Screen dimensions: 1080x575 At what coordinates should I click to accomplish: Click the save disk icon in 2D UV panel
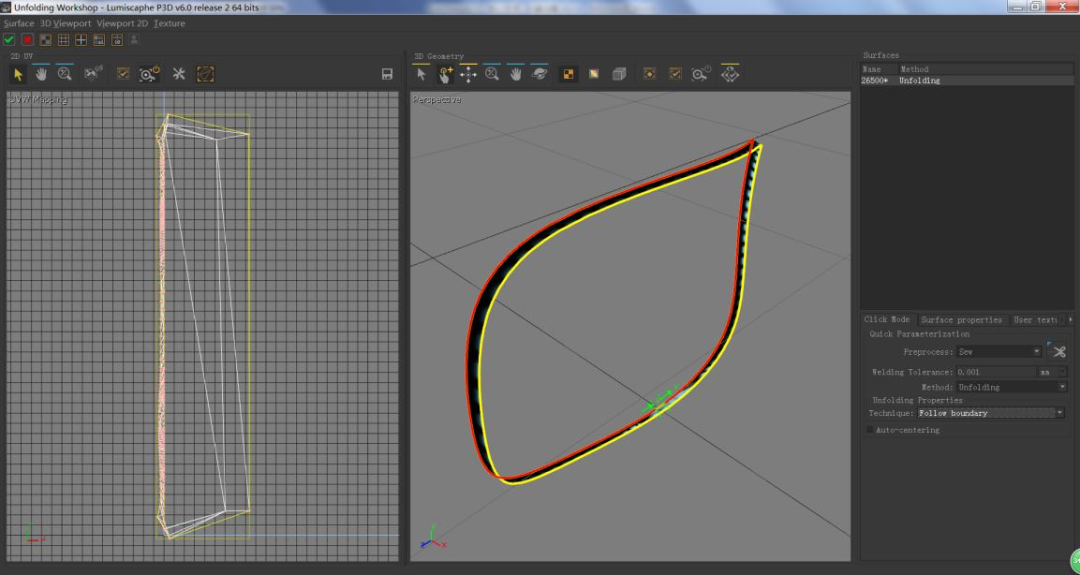387,74
